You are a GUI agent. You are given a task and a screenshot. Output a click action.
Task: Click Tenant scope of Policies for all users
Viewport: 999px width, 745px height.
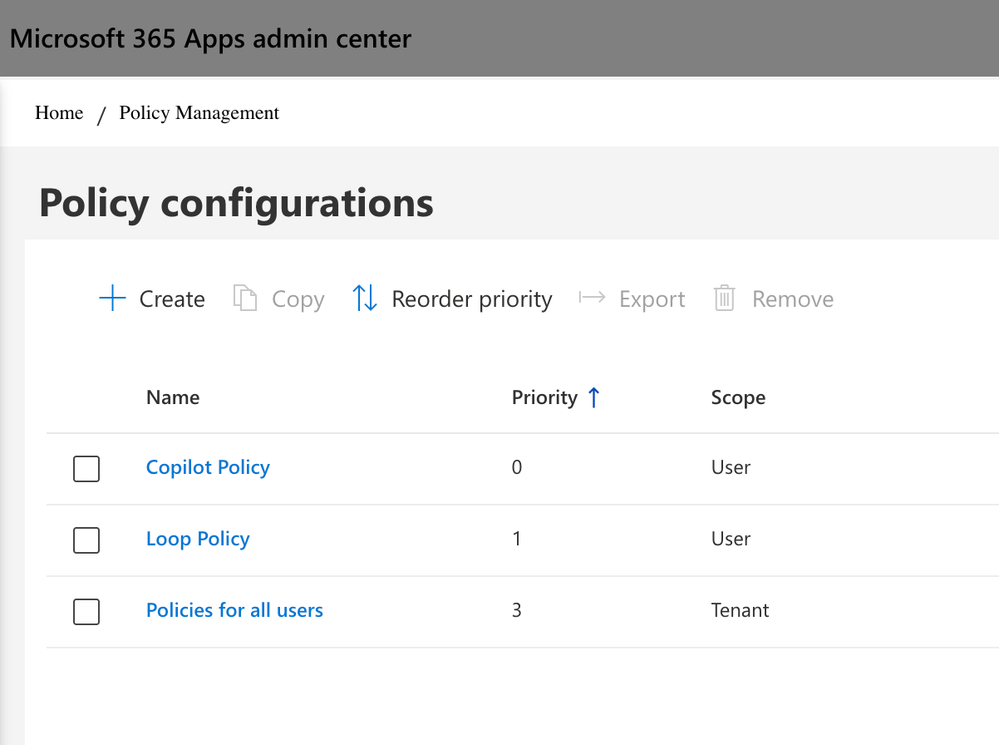point(740,610)
